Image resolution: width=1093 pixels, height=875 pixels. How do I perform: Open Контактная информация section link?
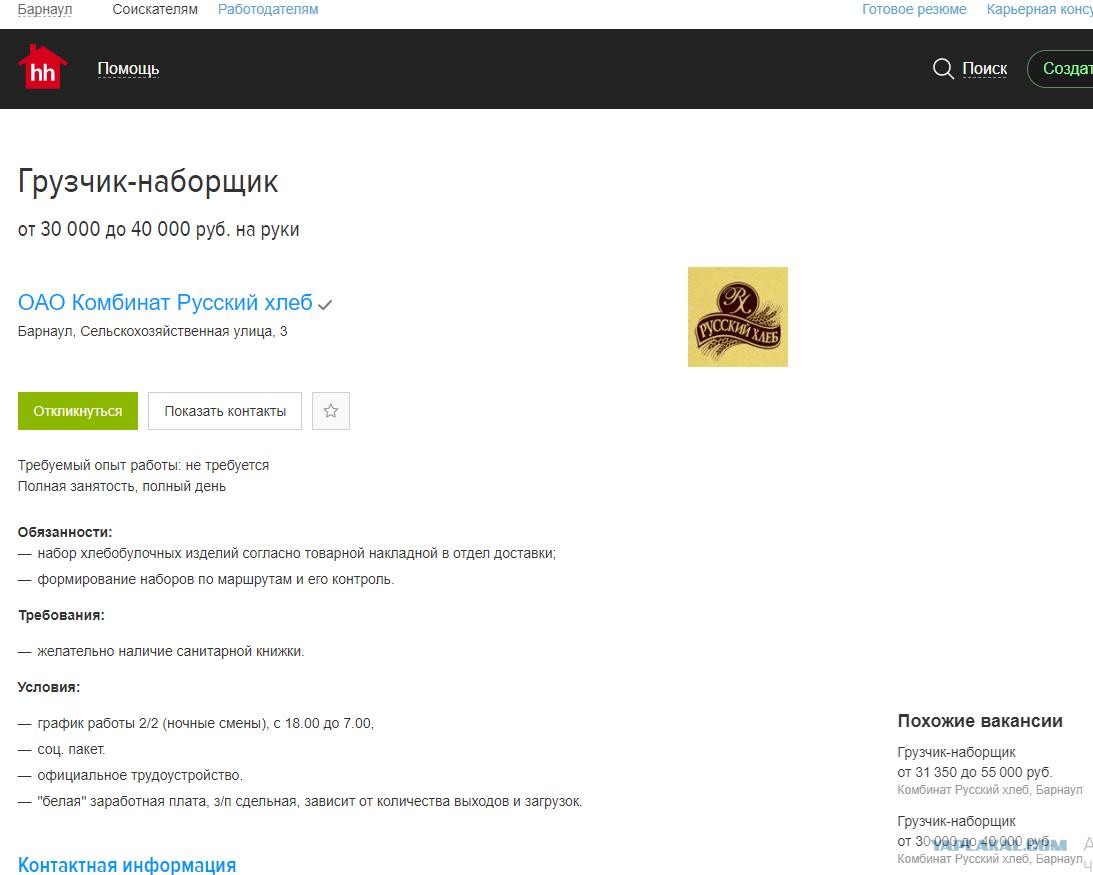[127, 865]
